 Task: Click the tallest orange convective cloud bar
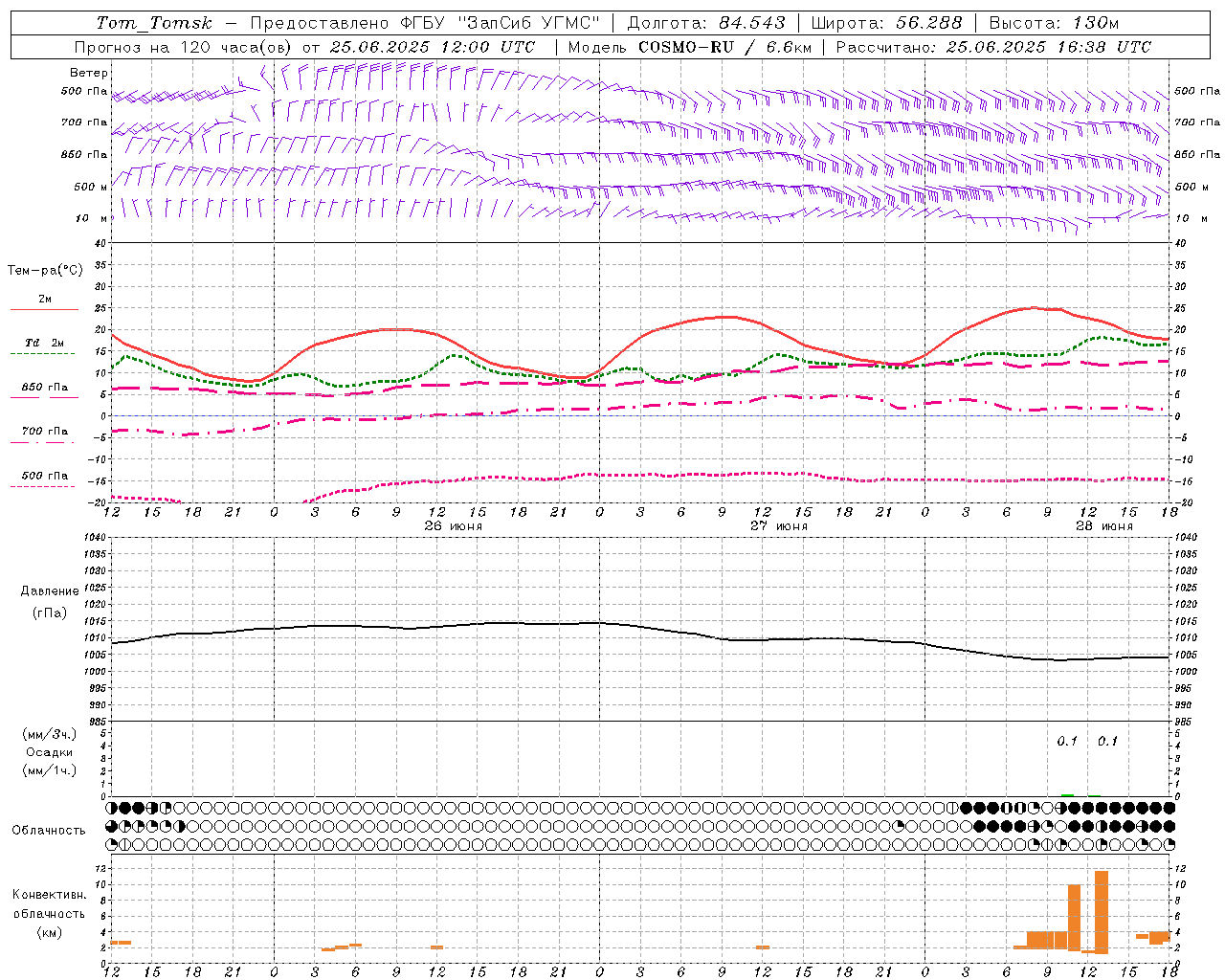1102,912
